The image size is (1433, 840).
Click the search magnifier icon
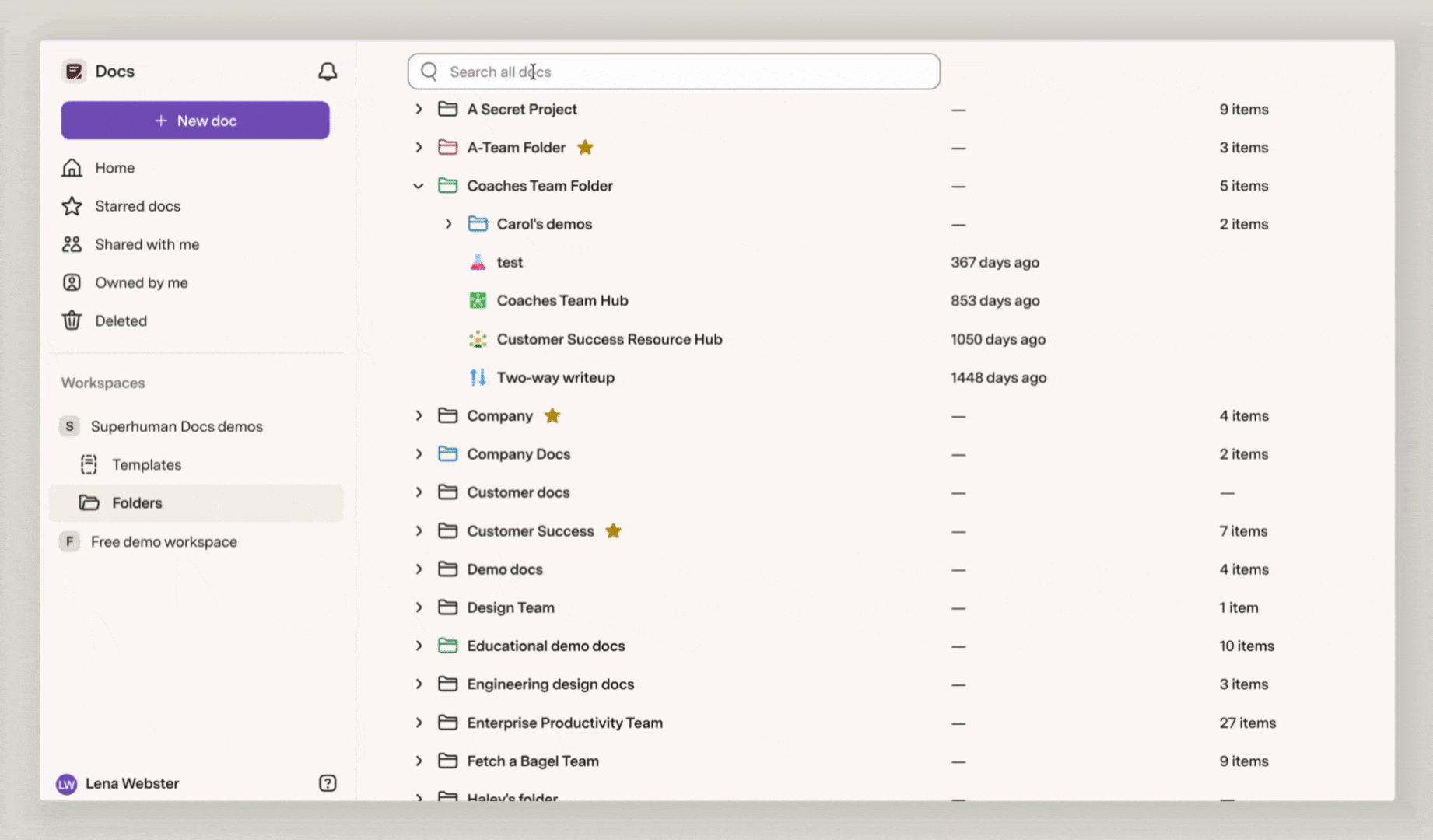click(x=429, y=72)
